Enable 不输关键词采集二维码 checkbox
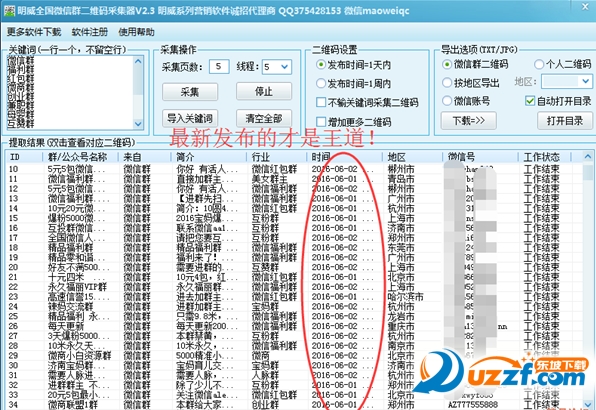The height and width of the screenshot is (410, 596). coord(367,102)
